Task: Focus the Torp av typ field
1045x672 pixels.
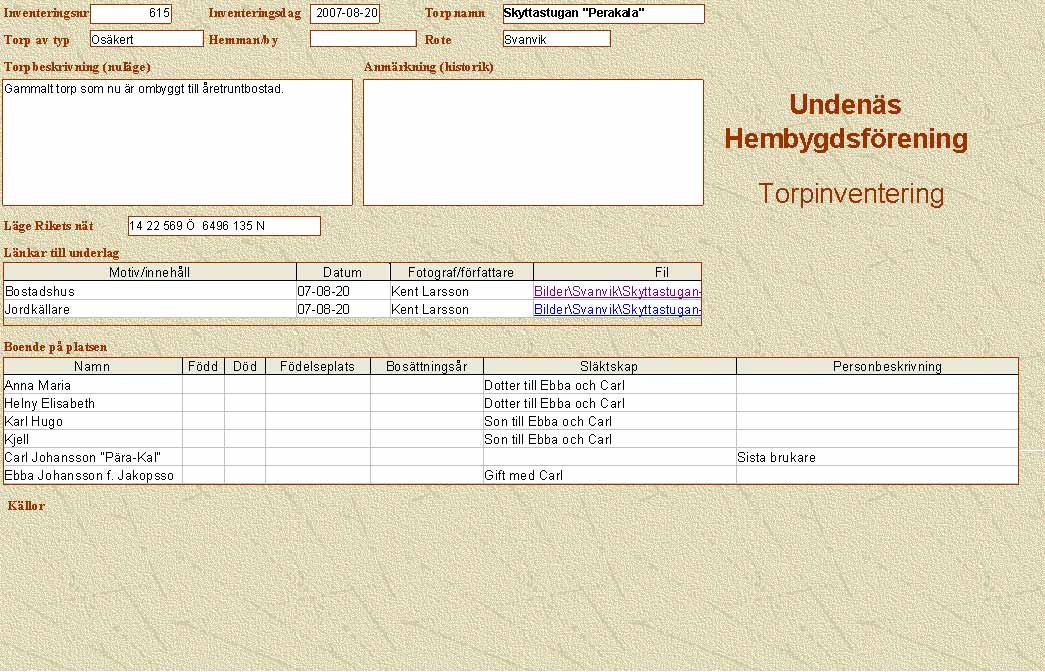Action: [146, 39]
